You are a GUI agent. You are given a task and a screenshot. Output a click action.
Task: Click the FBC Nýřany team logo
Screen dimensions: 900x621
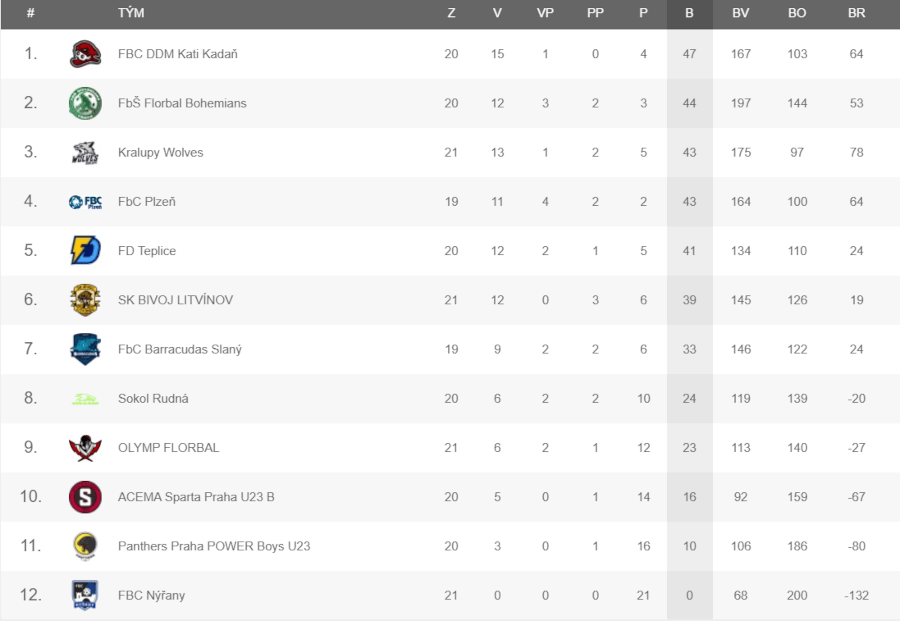pyautogui.click(x=85, y=596)
